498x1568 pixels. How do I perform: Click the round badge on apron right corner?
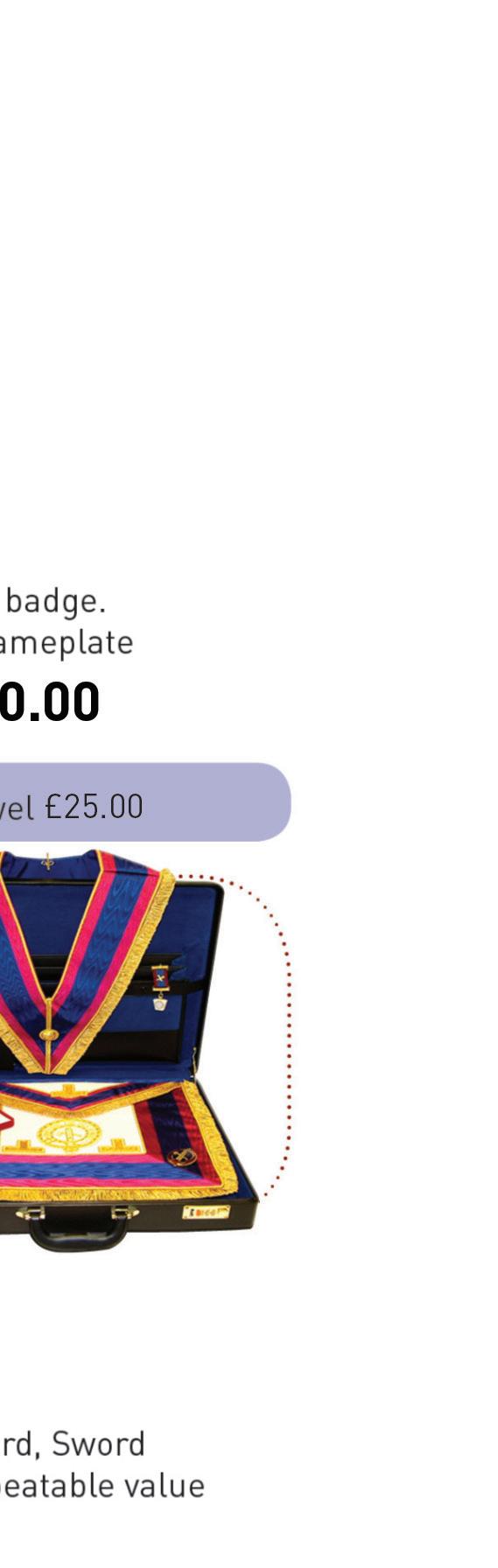pos(182,1157)
